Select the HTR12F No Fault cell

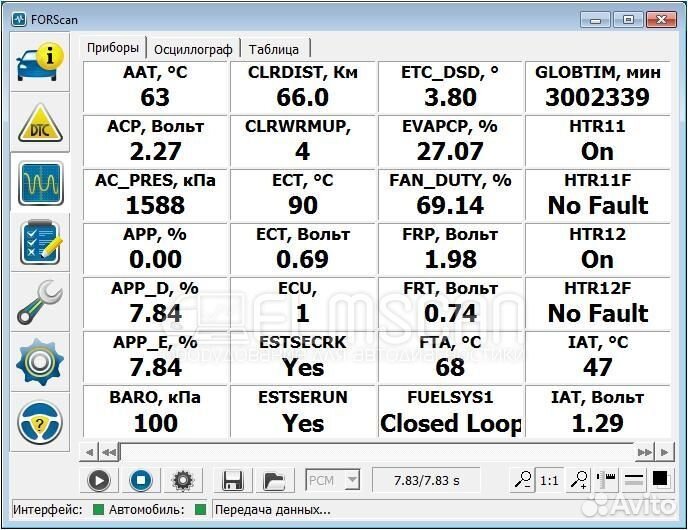point(598,303)
